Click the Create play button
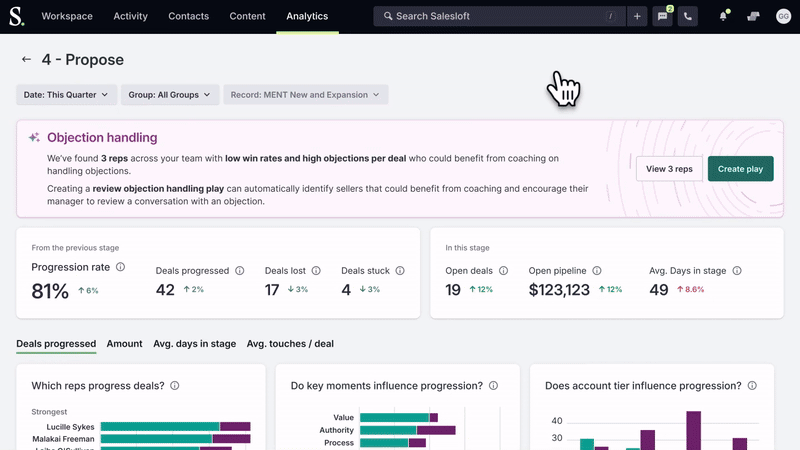Image resolution: width=800 pixels, height=450 pixels. coord(740,169)
